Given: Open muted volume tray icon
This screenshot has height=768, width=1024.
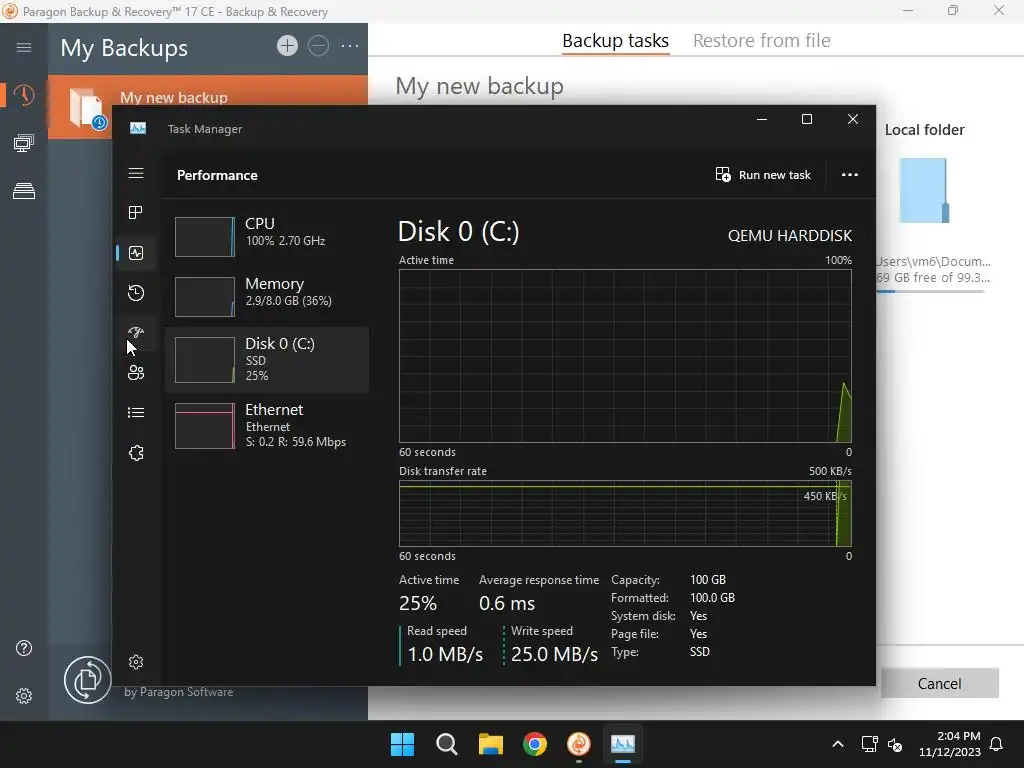Looking at the screenshot, I should (x=895, y=744).
